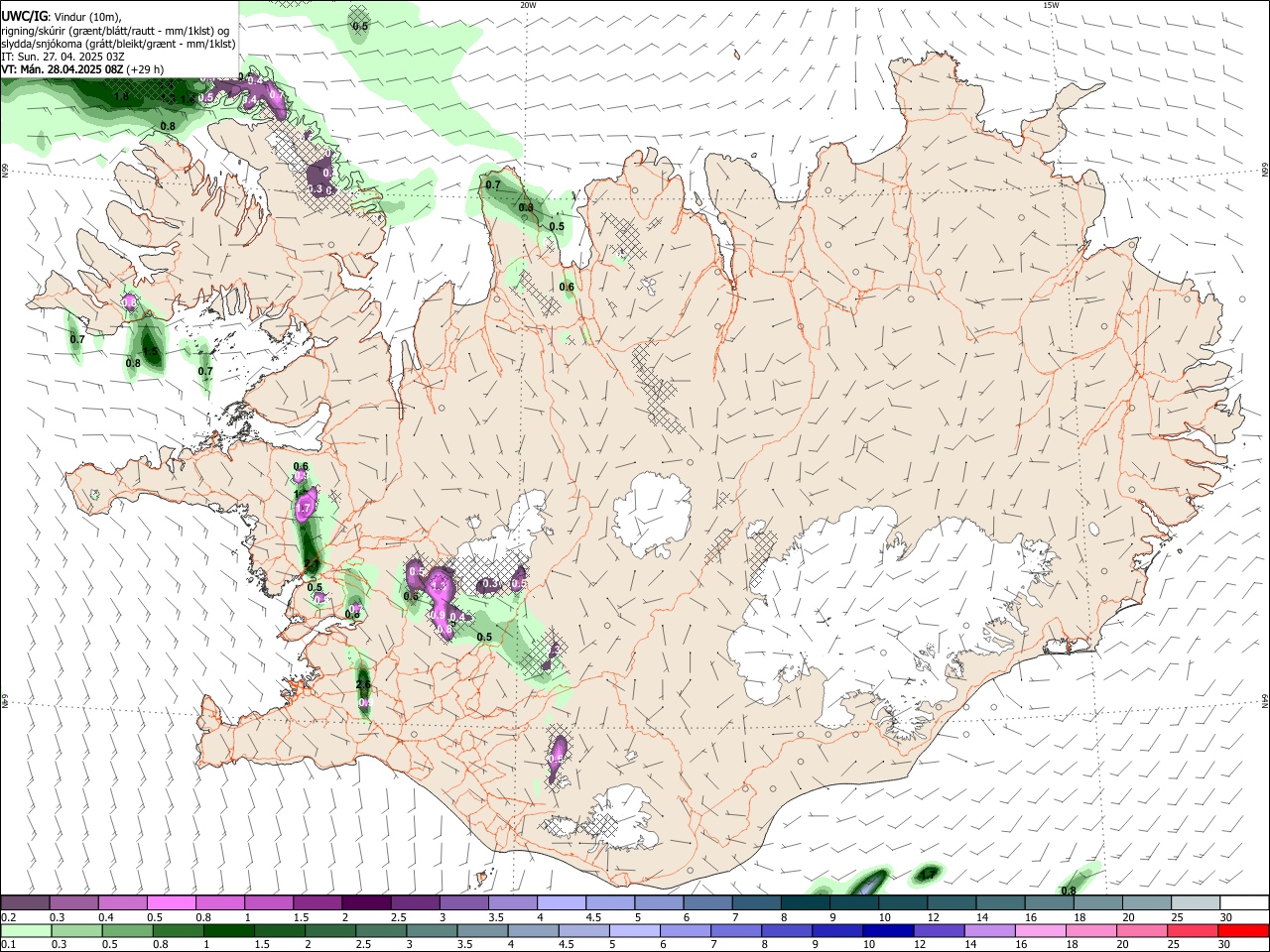Select the lower legend swatch between 0.5 and 0.8
This screenshot has height=952, width=1270.
[127, 930]
